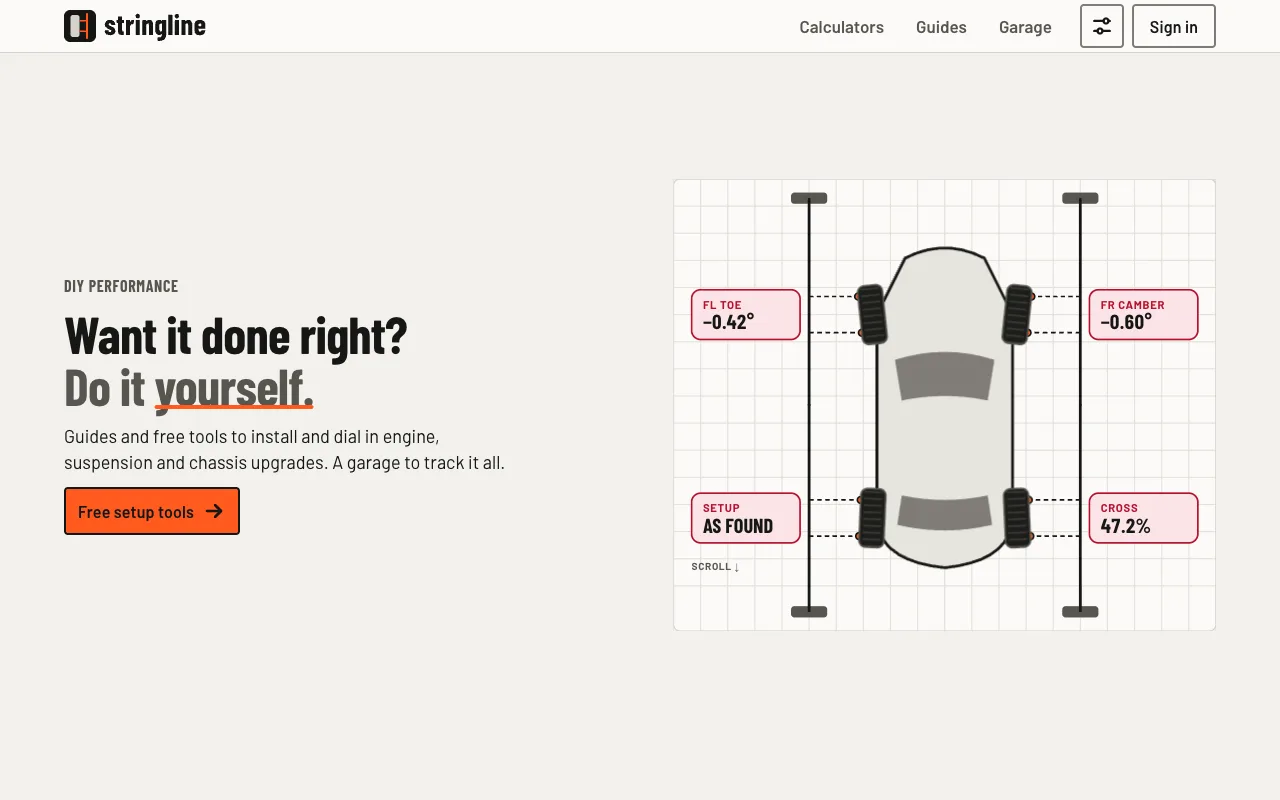Image resolution: width=1280 pixels, height=800 pixels.
Task: Go to the Guides page
Action: coord(941,27)
